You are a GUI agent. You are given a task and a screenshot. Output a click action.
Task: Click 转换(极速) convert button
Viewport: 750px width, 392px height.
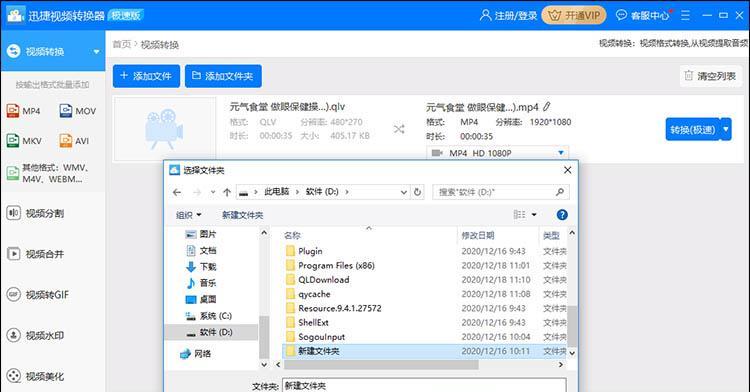click(693, 130)
